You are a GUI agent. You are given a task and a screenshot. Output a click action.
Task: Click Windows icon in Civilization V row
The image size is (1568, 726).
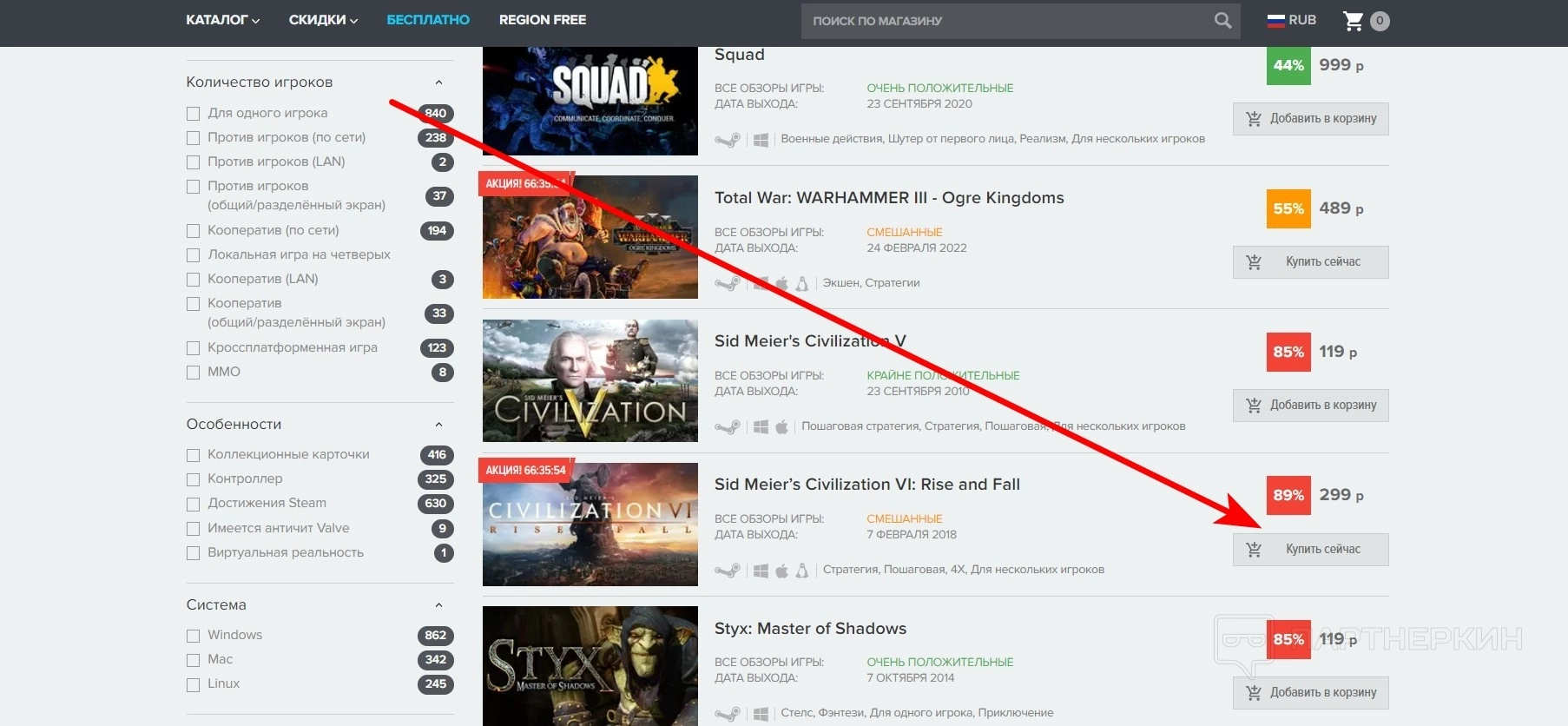click(761, 426)
